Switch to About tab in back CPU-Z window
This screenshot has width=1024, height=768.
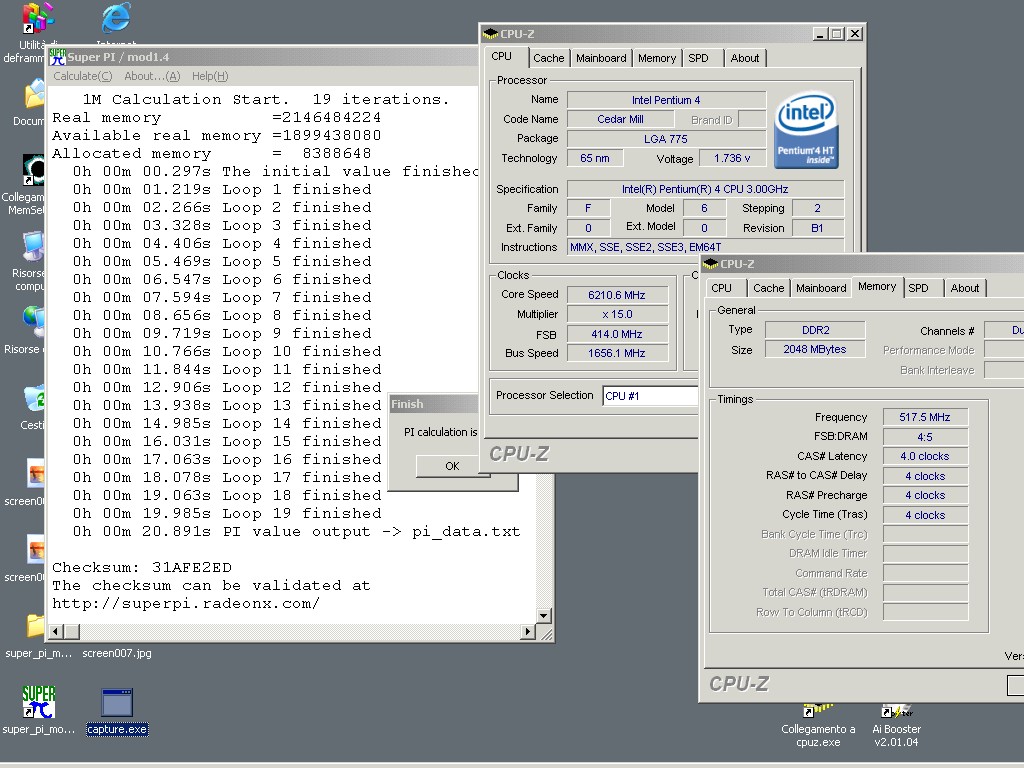click(x=744, y=58)
